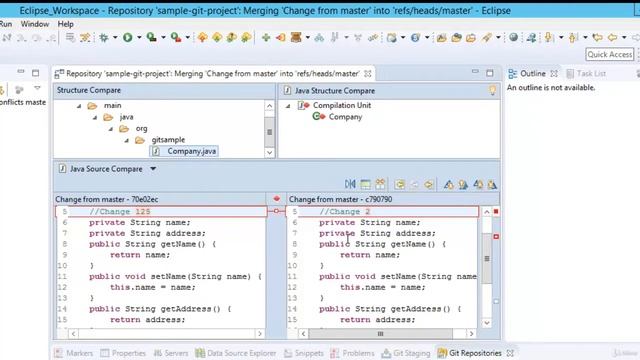Collapse the org folder tree node
640x360 pixels.
click(111, 129)
